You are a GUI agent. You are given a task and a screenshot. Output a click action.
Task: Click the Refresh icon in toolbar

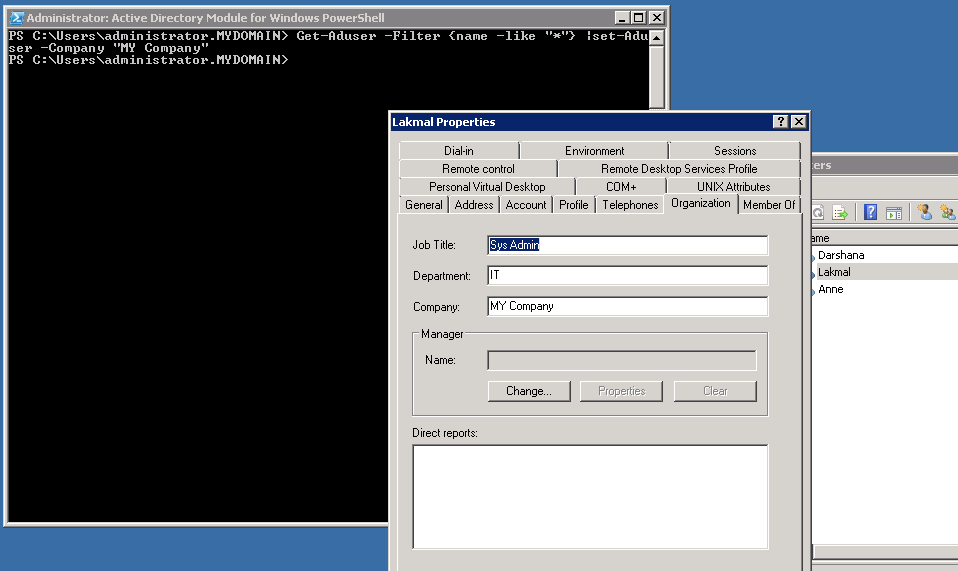click(x=818, y=213)
